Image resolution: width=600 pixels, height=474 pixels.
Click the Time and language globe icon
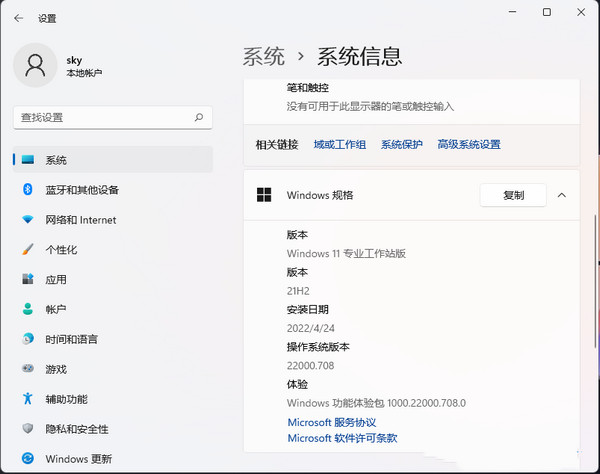pyautogui.click(x=28, y=339)
